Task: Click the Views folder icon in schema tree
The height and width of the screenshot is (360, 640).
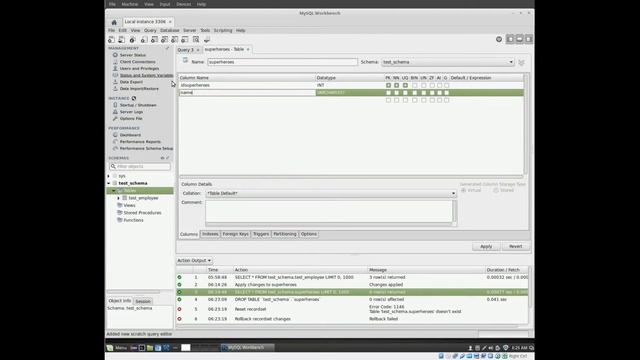Action: tap(120, 205)
